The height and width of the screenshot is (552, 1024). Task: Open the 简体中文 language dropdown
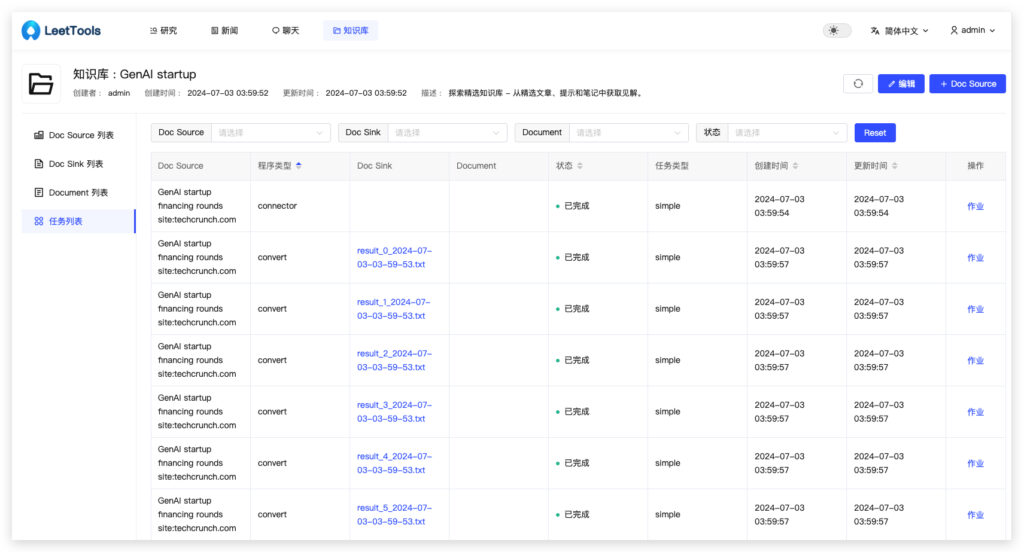click(x=899, y=31)
